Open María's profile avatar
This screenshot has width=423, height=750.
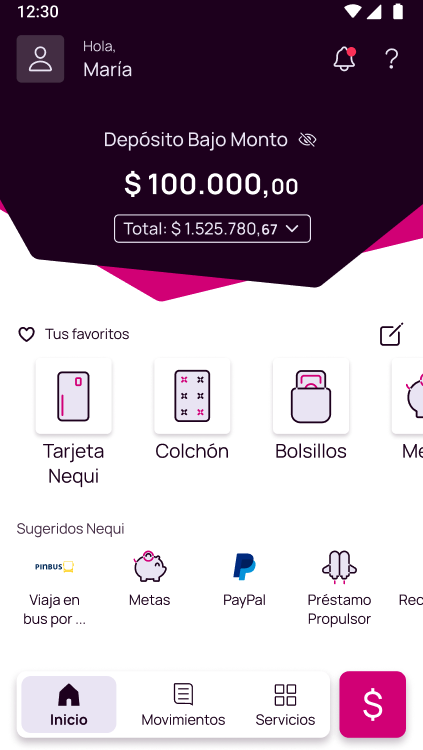click(40, 59)
